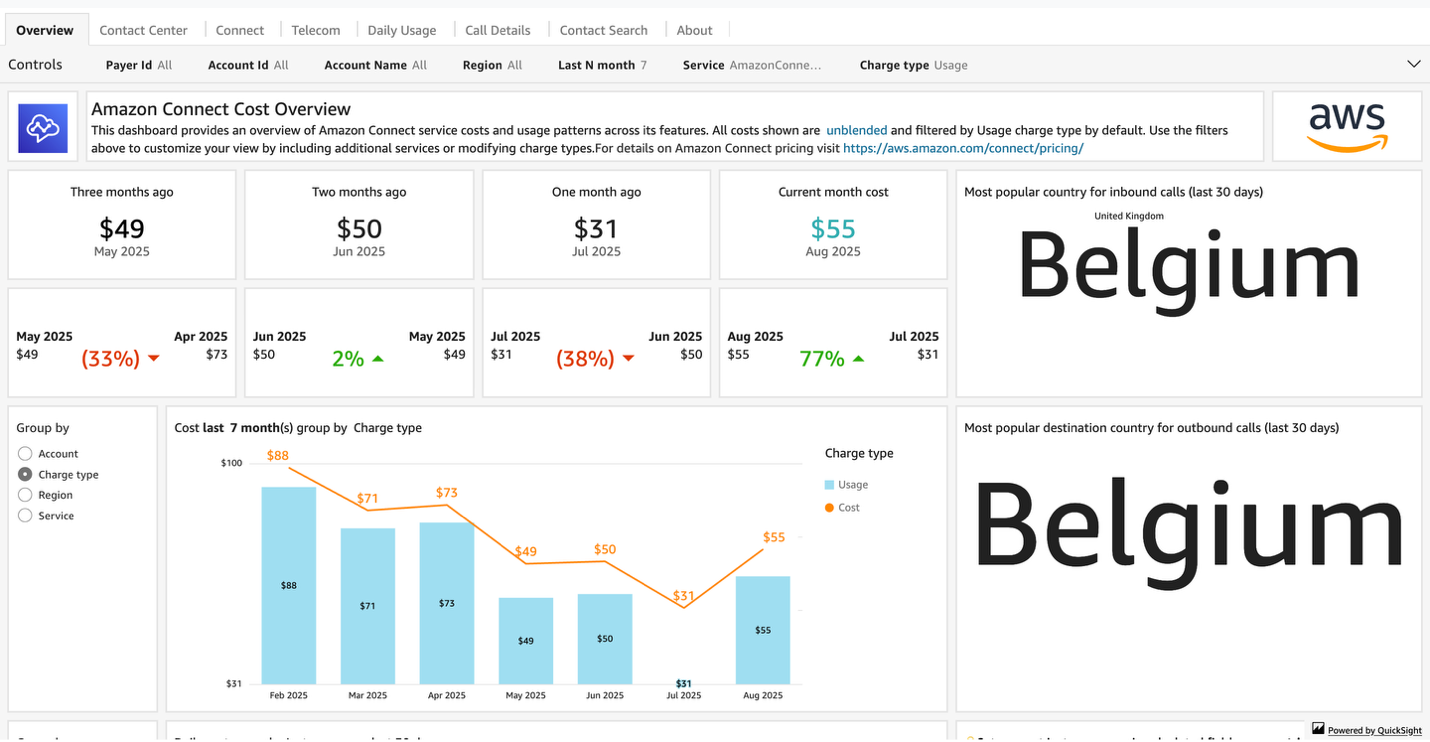Click the Usage bar above the Aug 2025 axis label
Viewport: 1430px width, 742px height.
(x=763, y=630)
